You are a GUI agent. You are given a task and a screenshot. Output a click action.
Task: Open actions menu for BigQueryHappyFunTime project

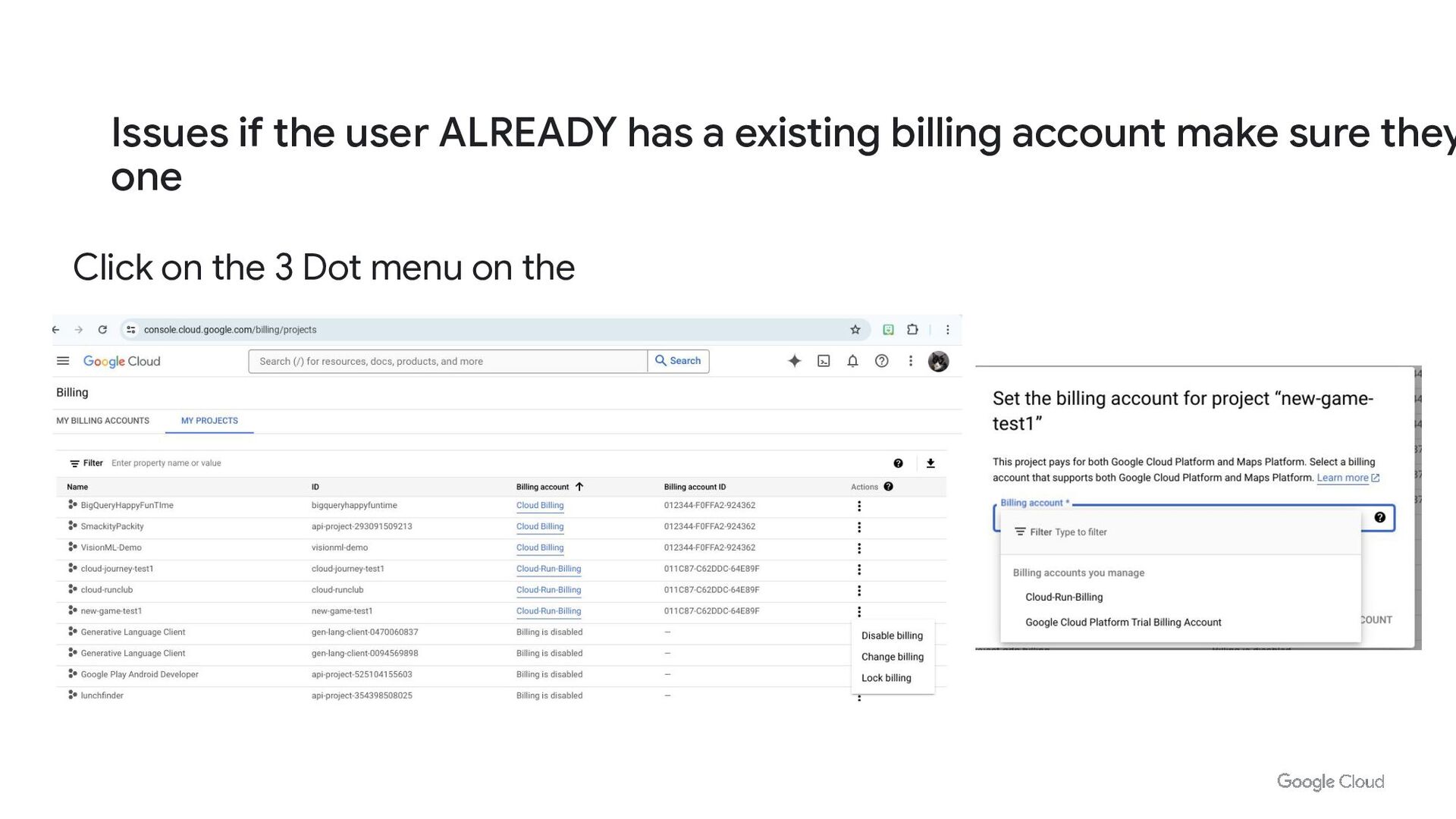[858, 506]
